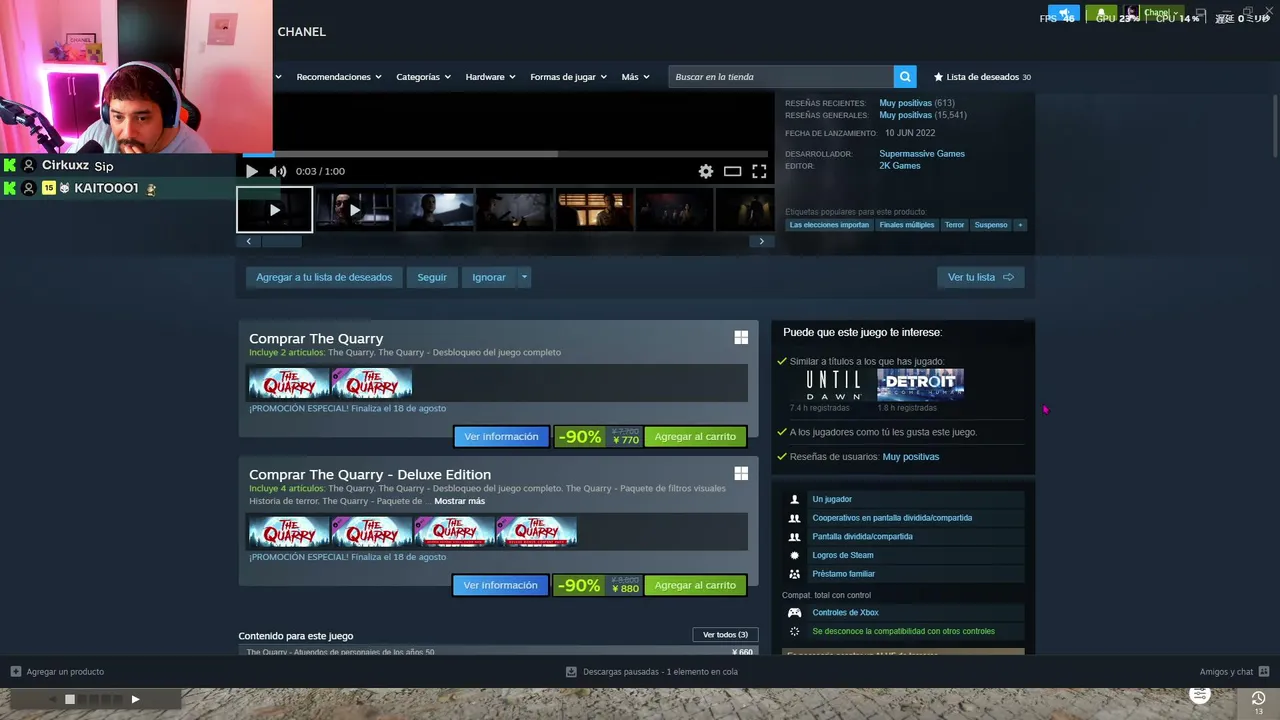Image resolution: width=1280 pixels, height=720 pixels.
Task: Click the overlay play arrow icon
Action: [x=135, y=699]
